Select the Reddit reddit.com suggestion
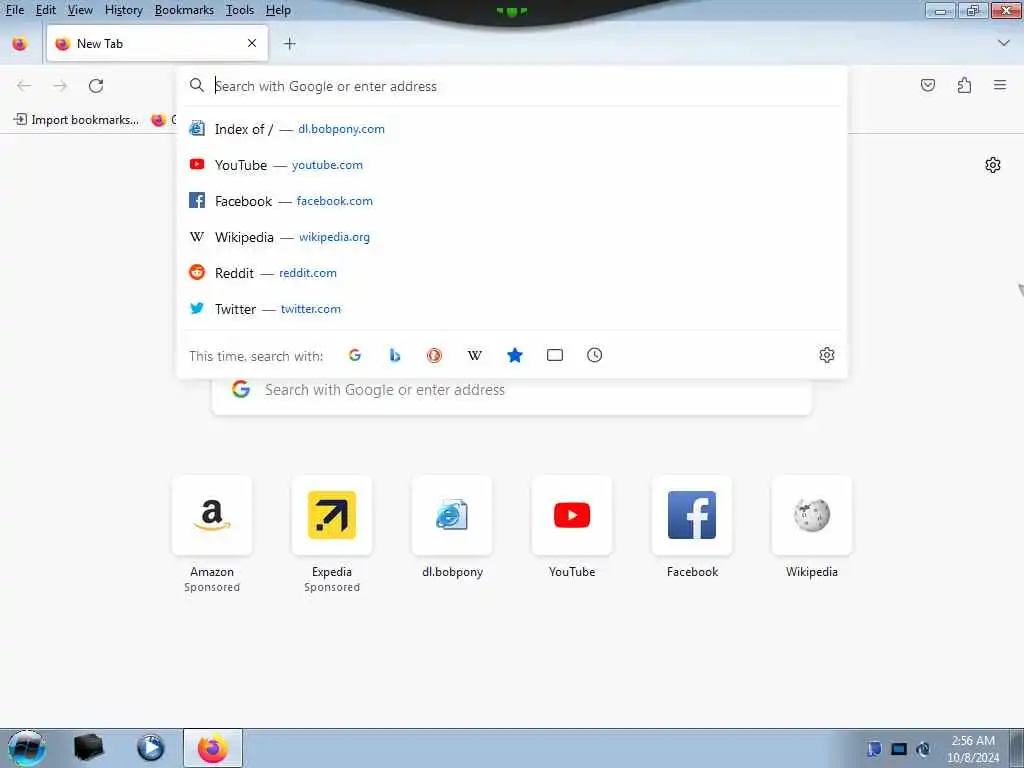 coord(512,272)
